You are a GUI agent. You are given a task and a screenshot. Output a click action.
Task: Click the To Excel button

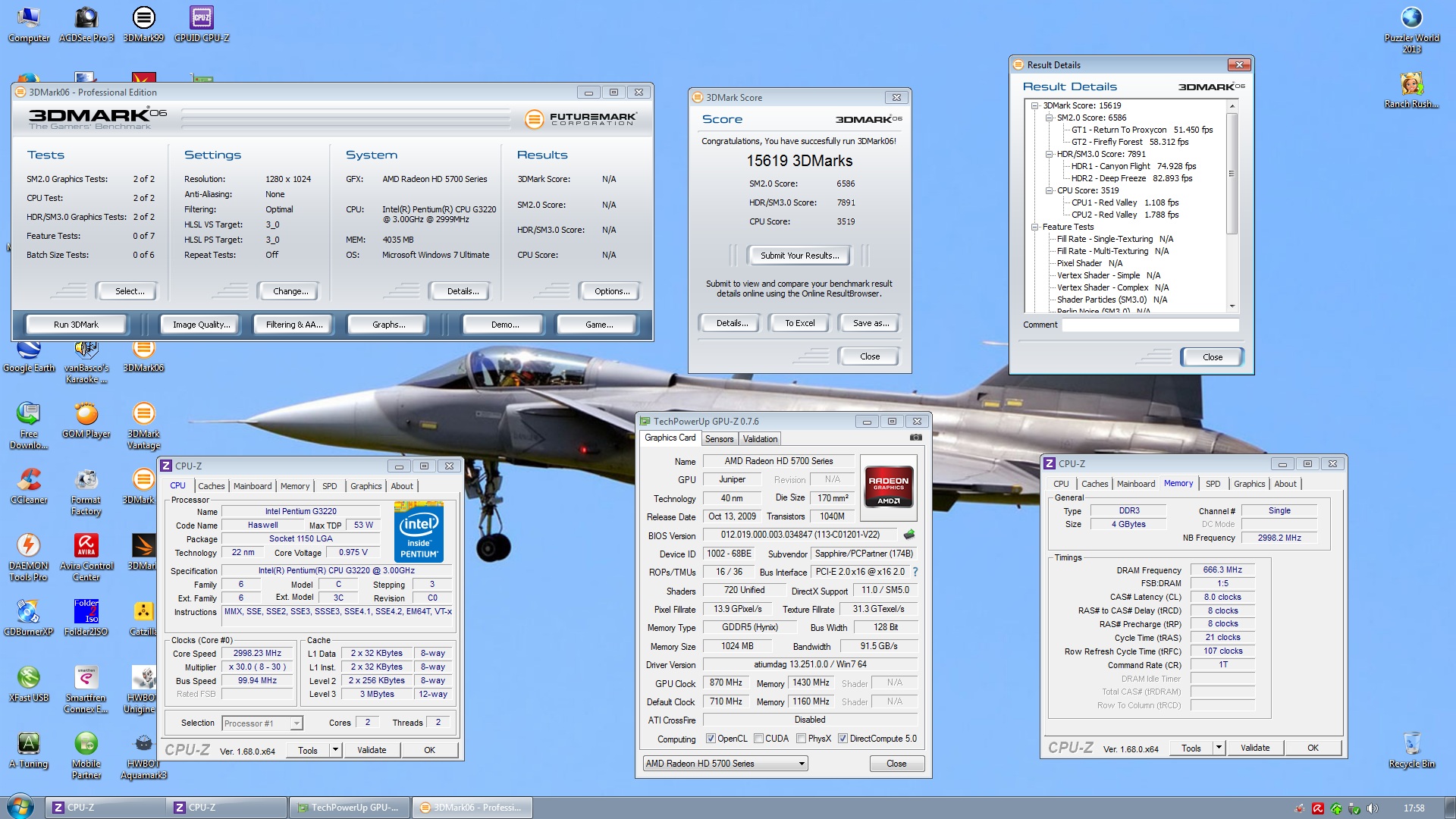coord(800,323)
